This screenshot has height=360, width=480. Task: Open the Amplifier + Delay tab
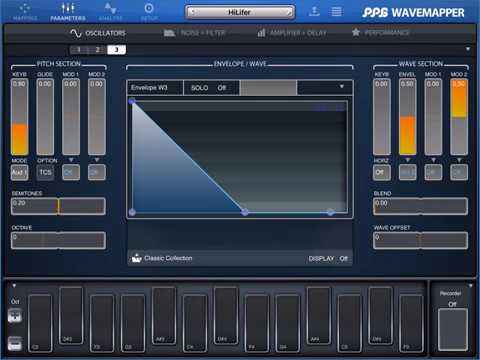pyautogui.click(x=292, y=33)
